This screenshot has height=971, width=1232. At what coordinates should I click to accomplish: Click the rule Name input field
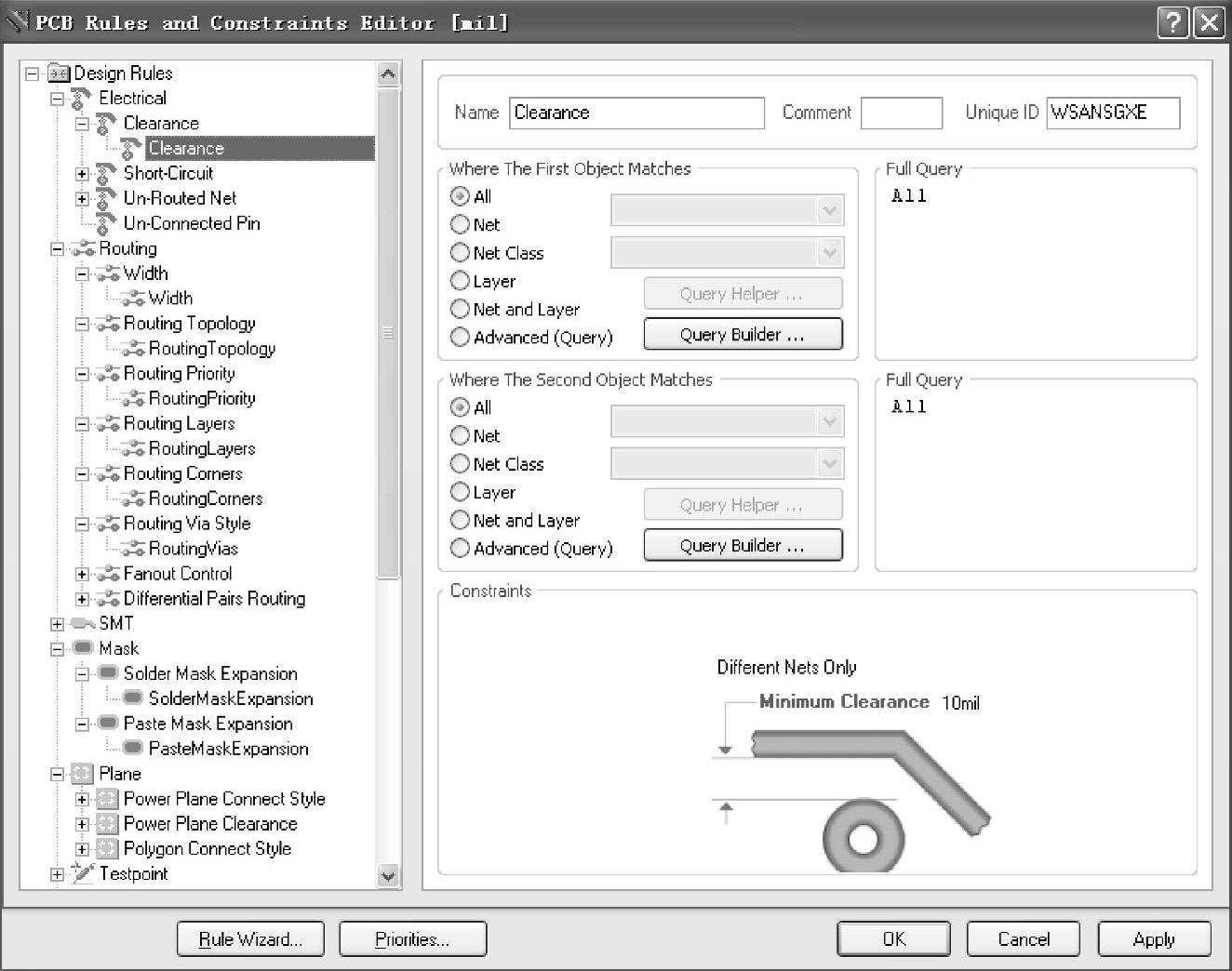[x=636, y=113]
